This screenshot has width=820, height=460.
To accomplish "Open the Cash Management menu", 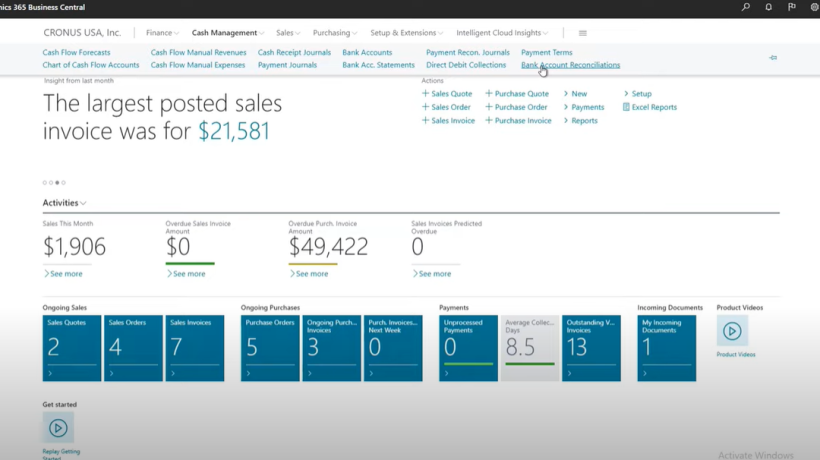I will 227,33.
